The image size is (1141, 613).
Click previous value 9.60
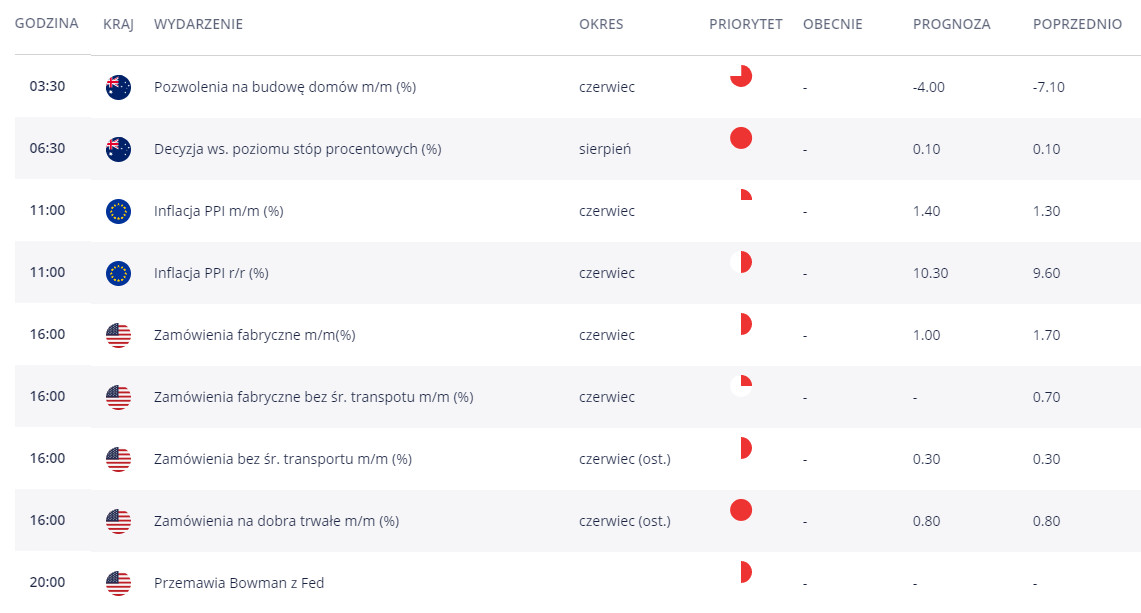click(x=1046, y=273)
